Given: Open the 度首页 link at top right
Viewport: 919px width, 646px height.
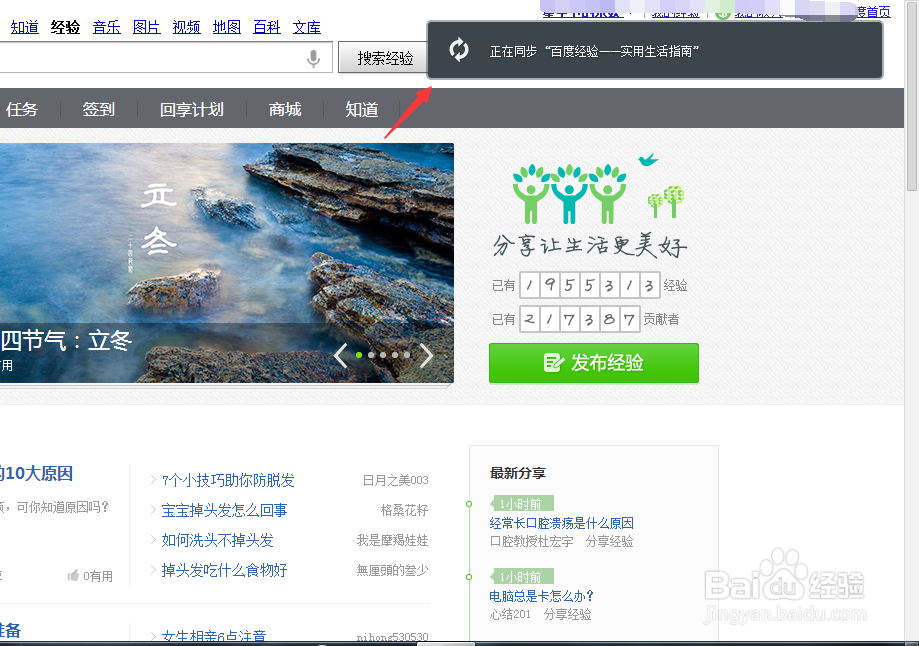Looking at the screenshot, I should point(873,11).
